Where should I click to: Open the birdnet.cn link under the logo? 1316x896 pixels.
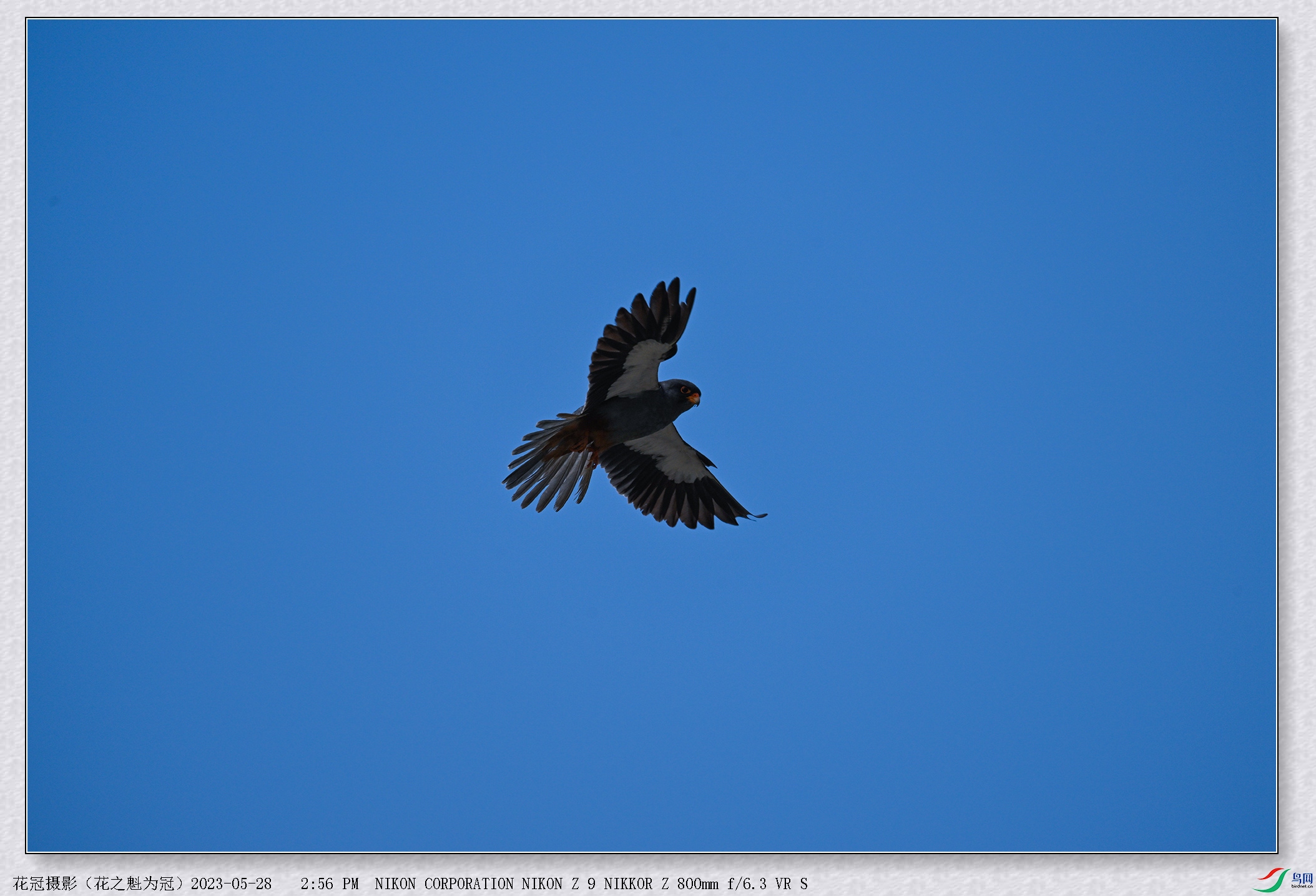click(1302, 886)
